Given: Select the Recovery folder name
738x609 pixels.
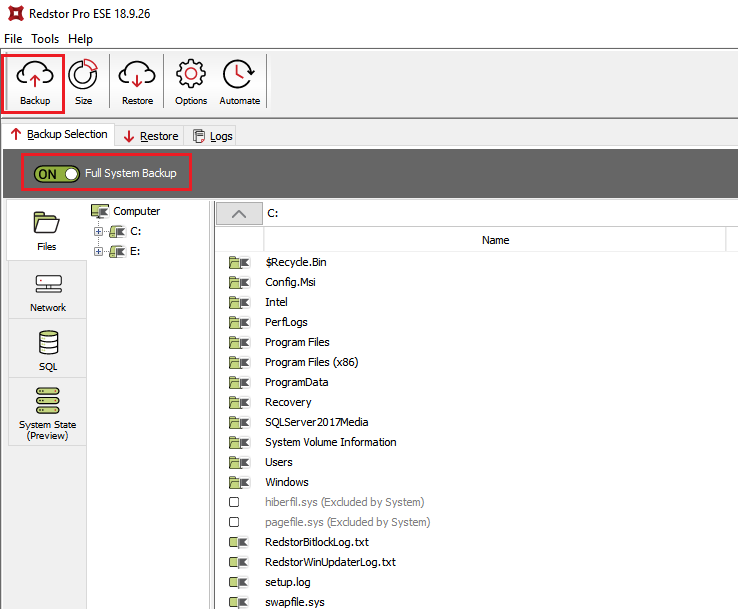Looking at the screenshot, I should (x=288, y=402).
